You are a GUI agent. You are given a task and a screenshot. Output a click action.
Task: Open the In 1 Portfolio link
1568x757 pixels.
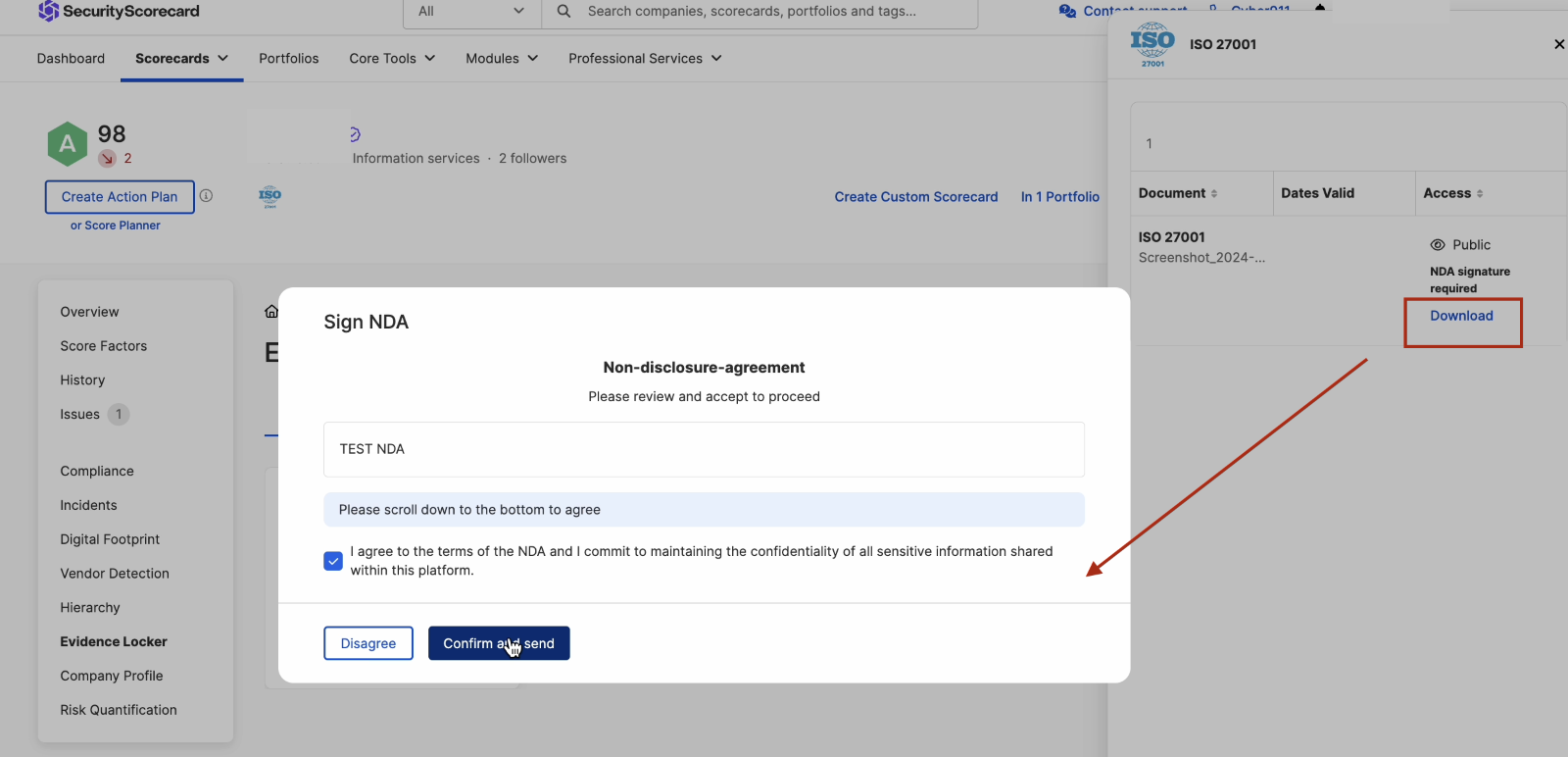(1060, 197)
